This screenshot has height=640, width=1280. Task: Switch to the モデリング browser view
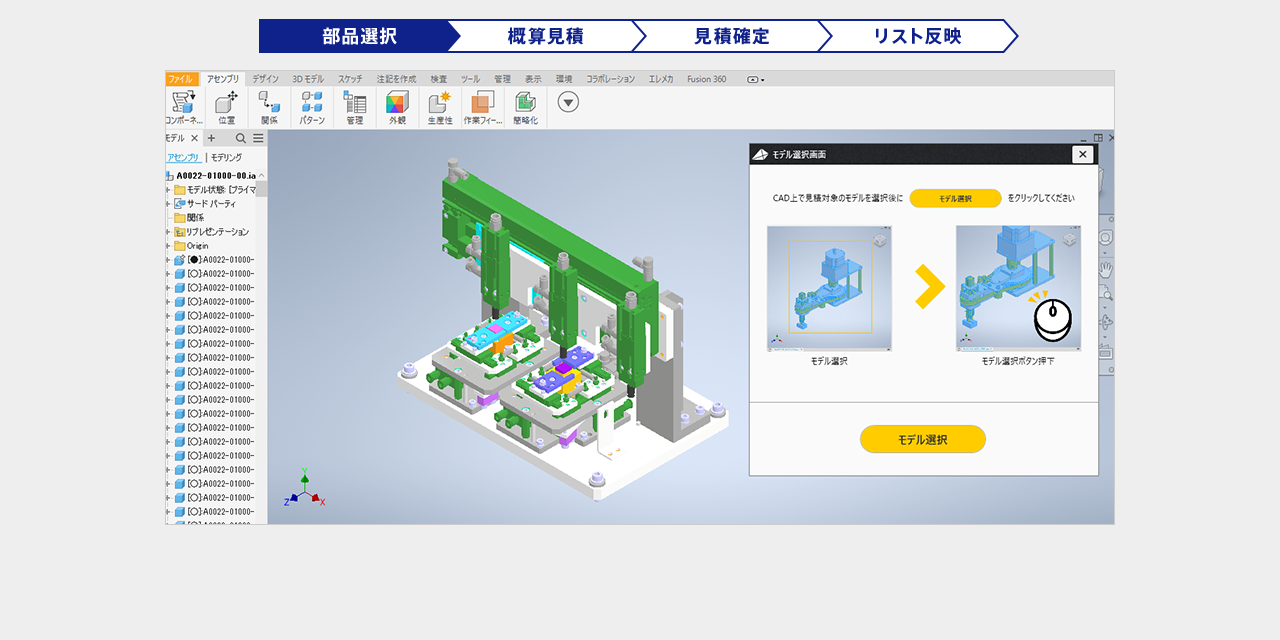226,158
